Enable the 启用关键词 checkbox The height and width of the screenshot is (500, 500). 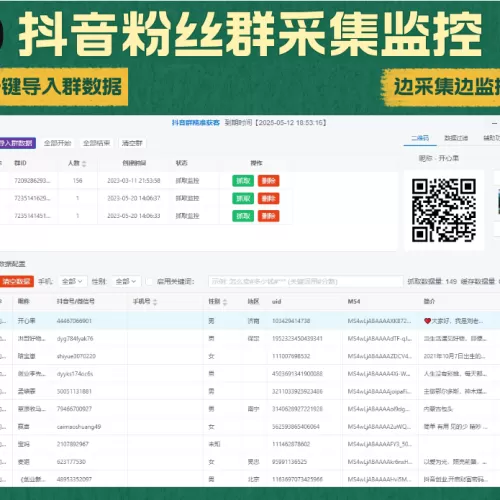click(x=149, y=282)
